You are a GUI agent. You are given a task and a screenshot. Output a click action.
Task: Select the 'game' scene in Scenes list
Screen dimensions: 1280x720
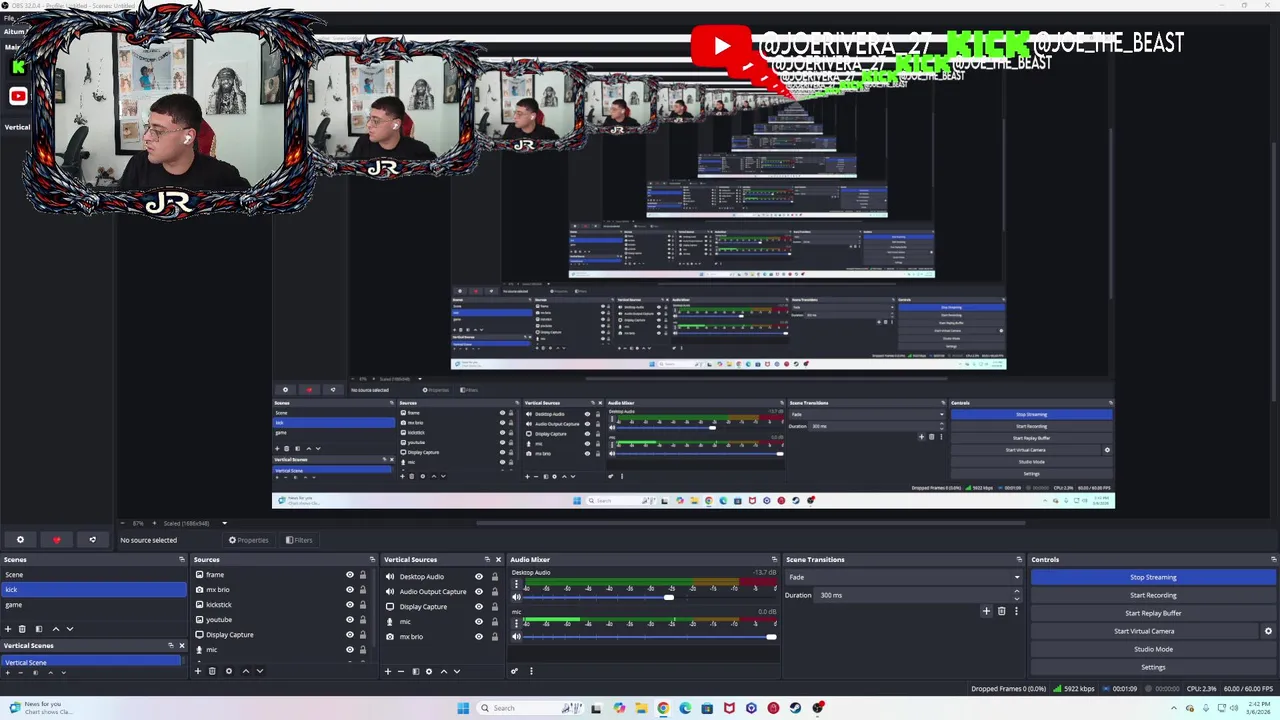(94, 605)
